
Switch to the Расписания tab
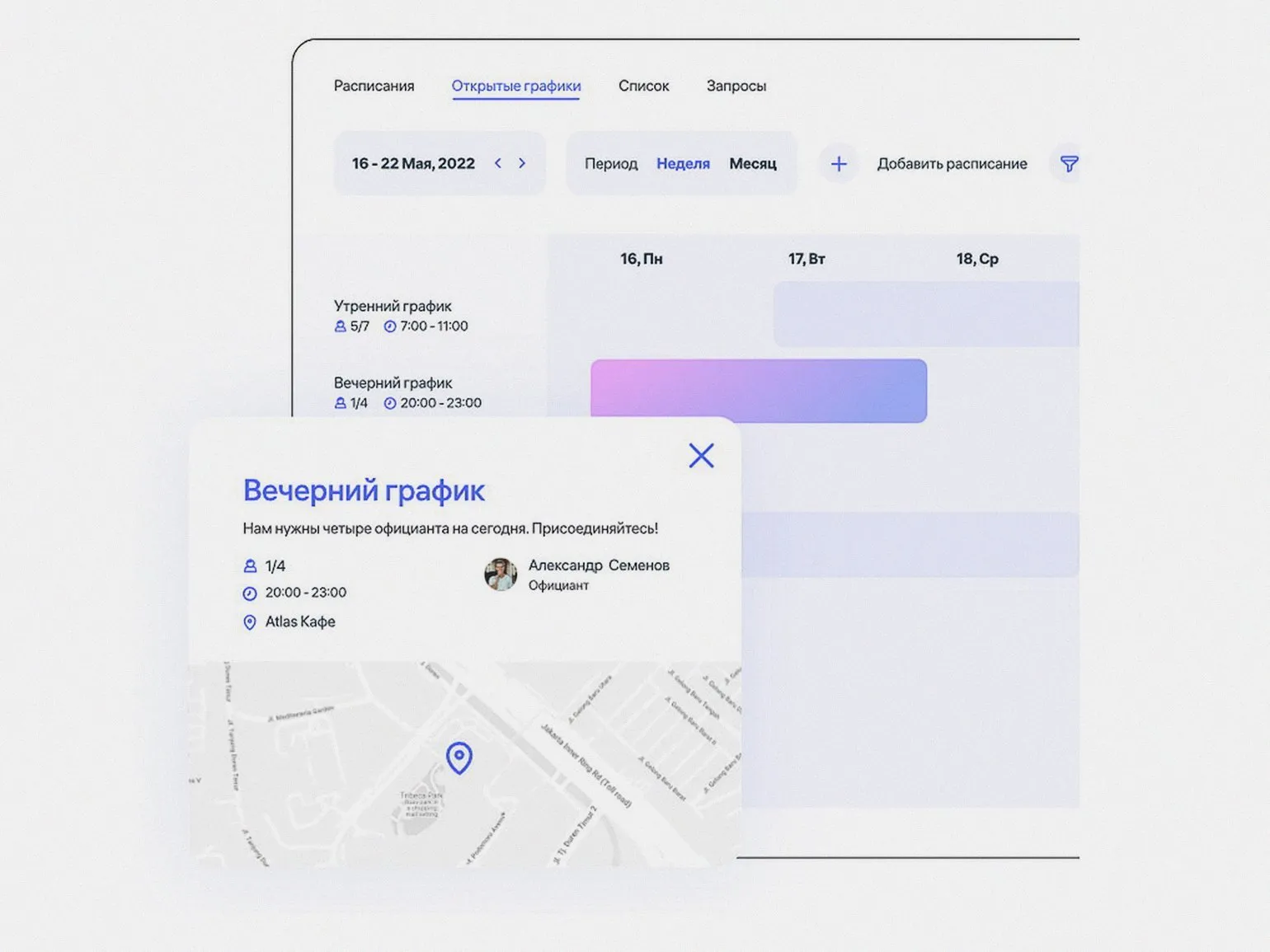[374, 86]
